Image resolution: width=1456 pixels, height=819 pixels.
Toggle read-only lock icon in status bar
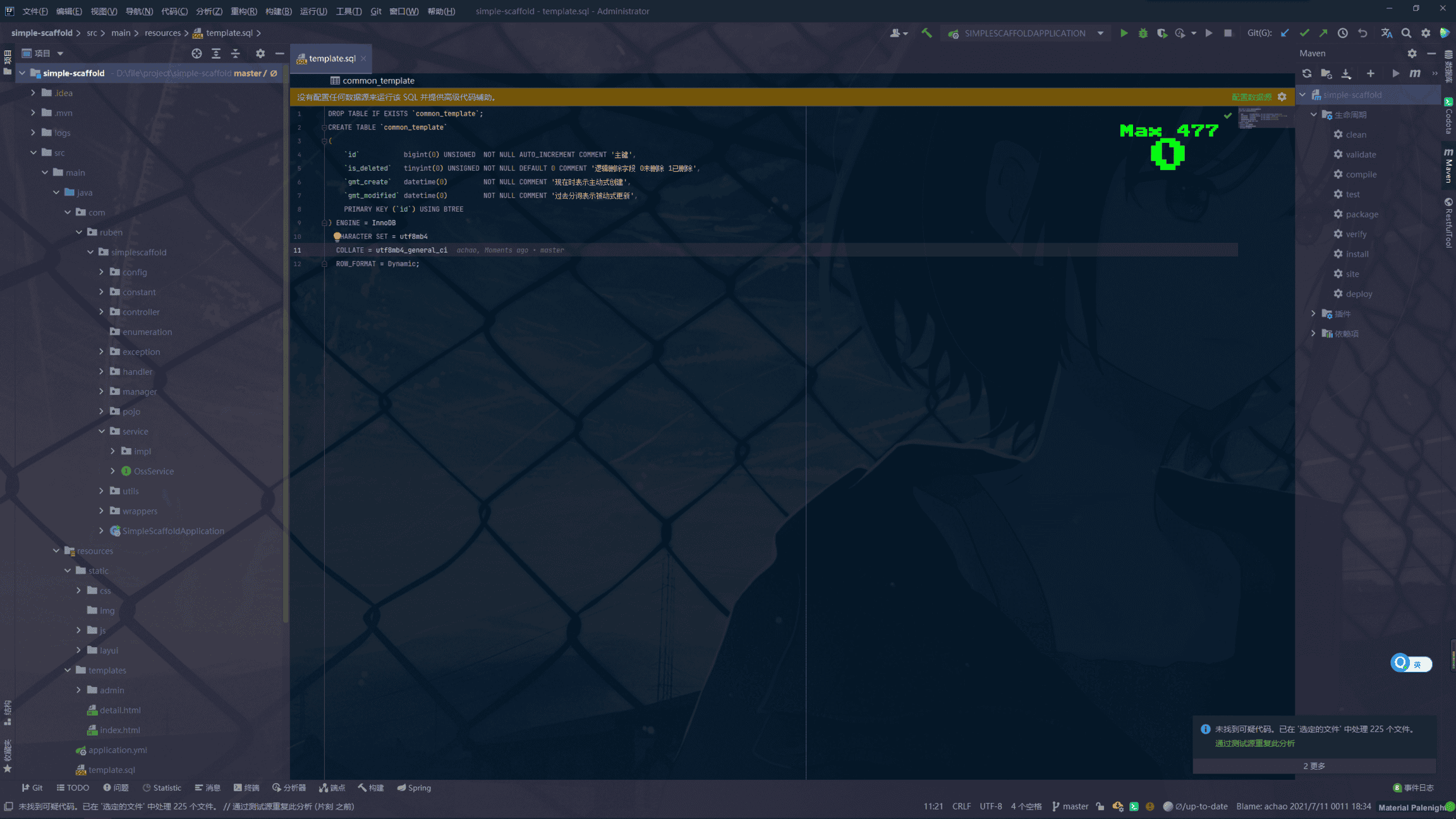point(1100,806)
